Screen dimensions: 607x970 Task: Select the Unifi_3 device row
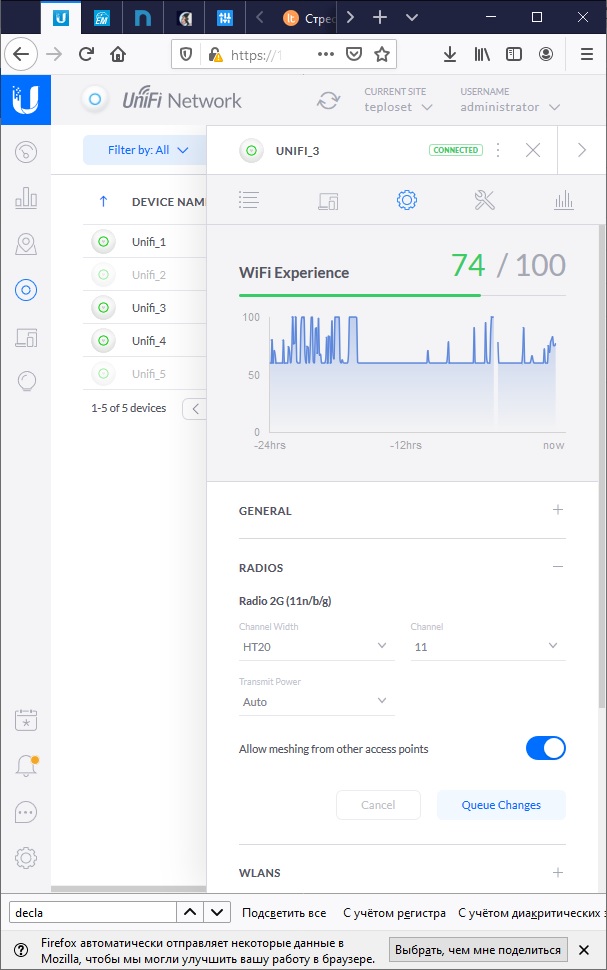(x=144, y=307)
